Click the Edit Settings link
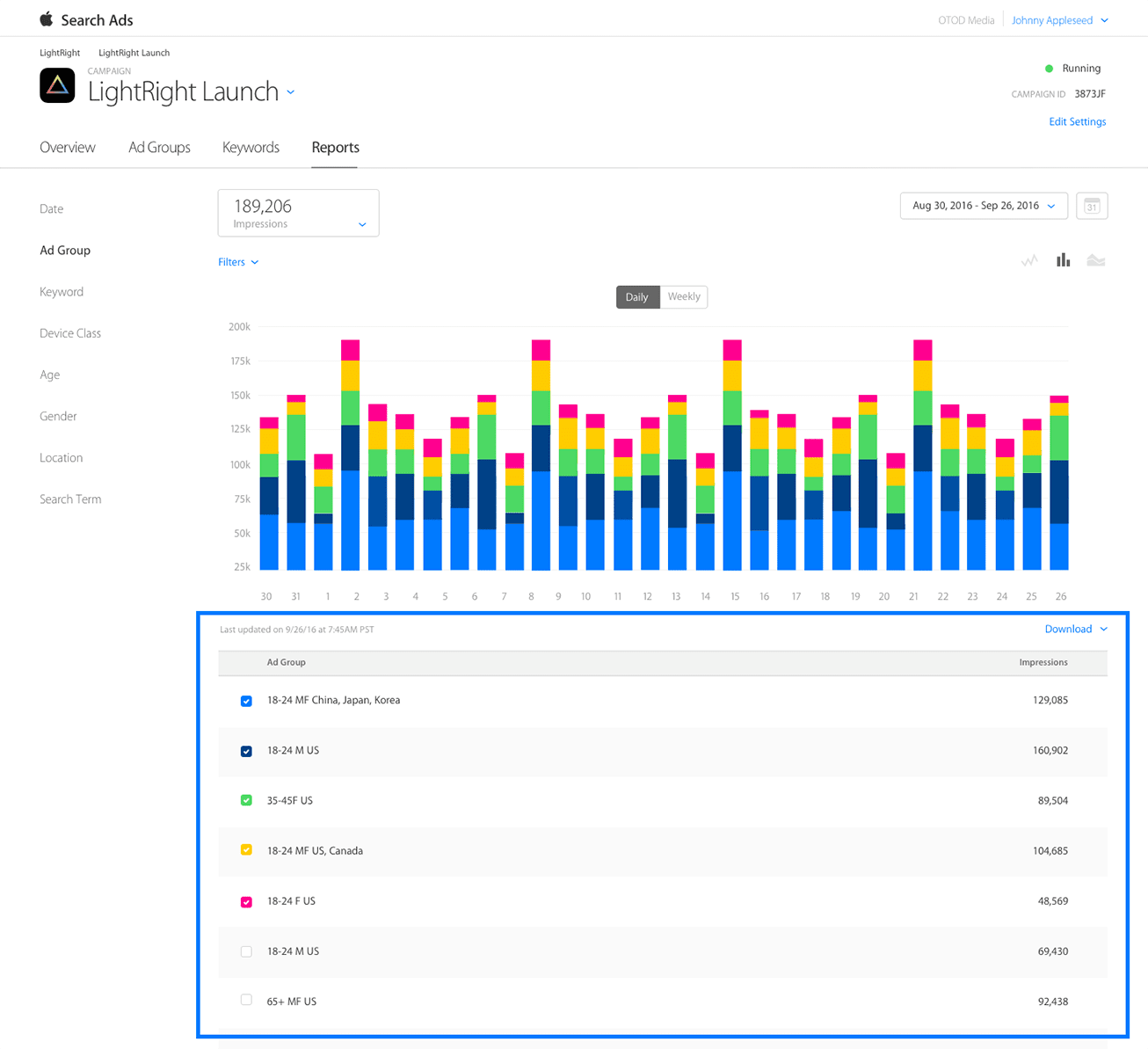 pos(1077,122)
